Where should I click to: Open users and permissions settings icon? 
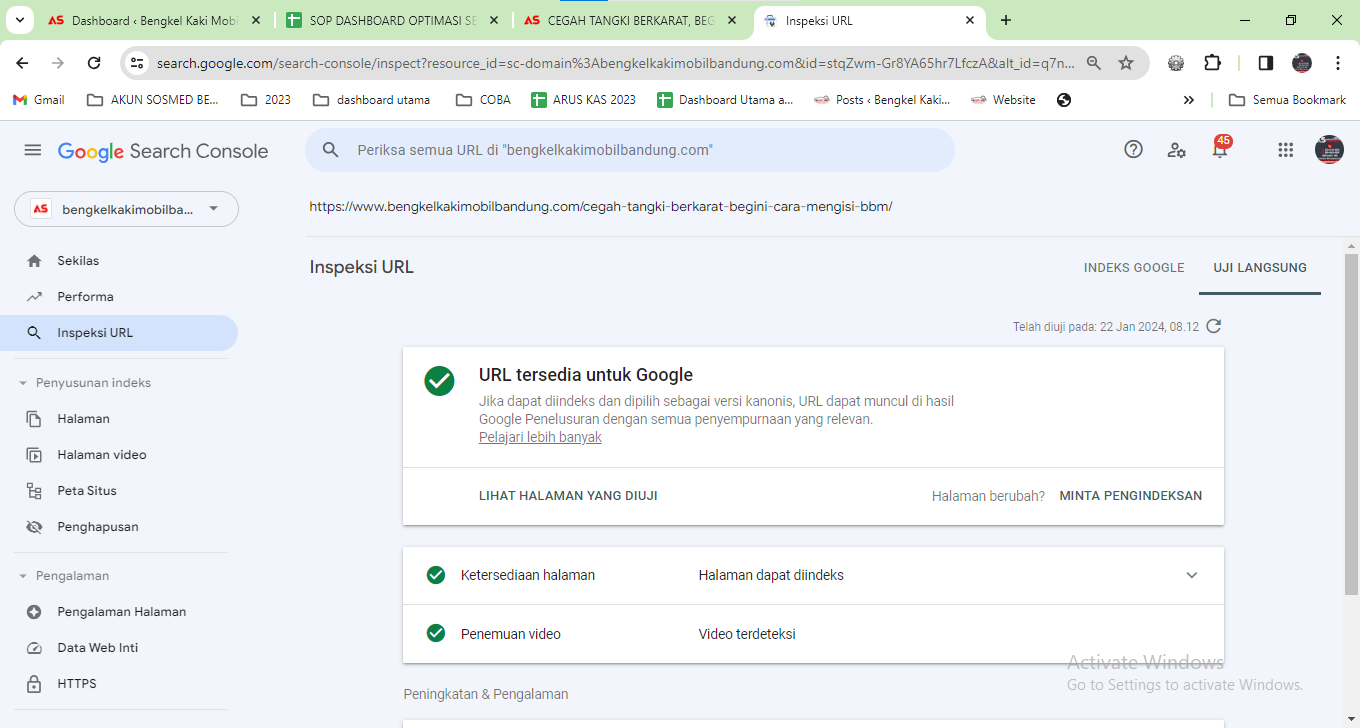(x=1177, y=150)
